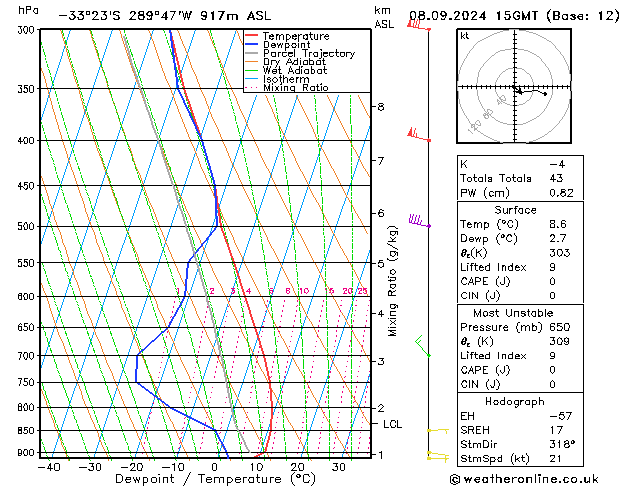Click the blue Dewpoint legend entry
Screen dimensions: 629x486
pyautogui.click(x=278, y=45)
